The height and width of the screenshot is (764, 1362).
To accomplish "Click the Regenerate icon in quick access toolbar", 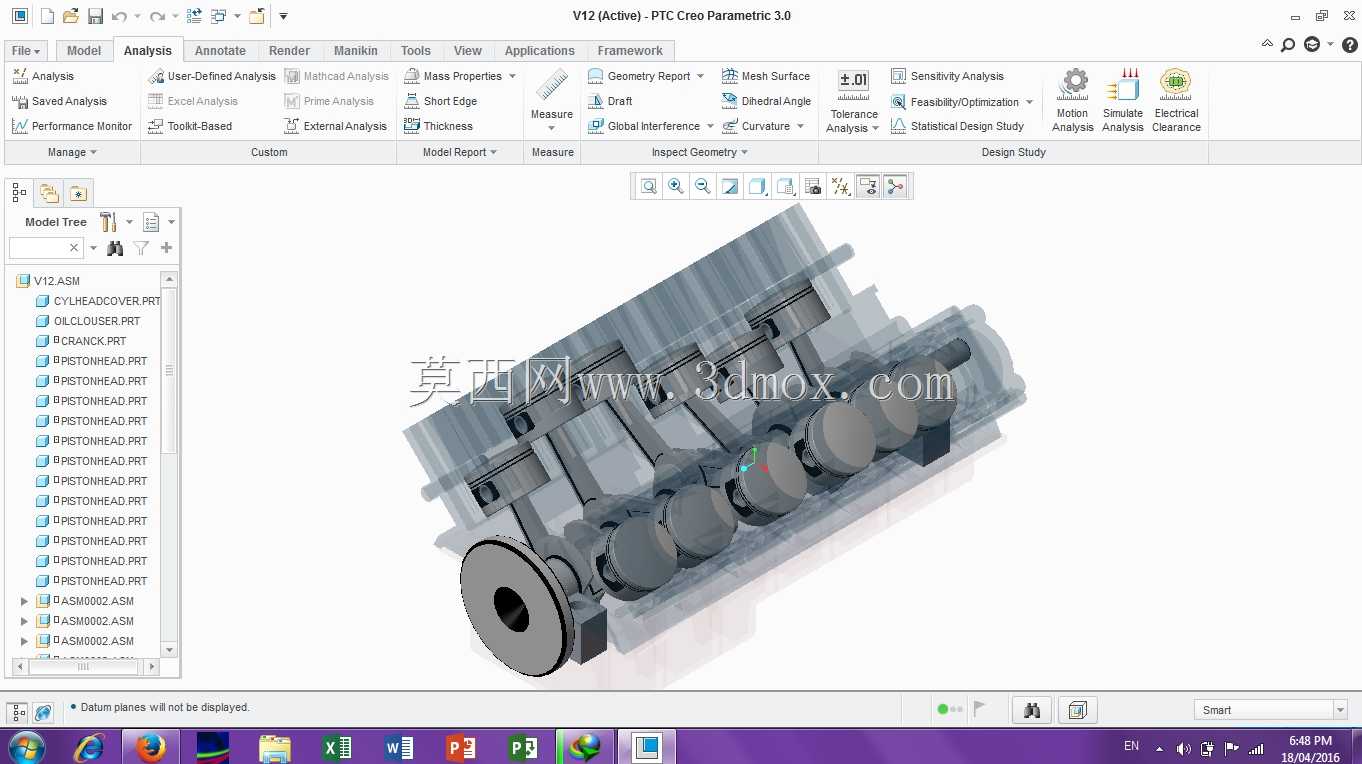I will click(194, 16).
